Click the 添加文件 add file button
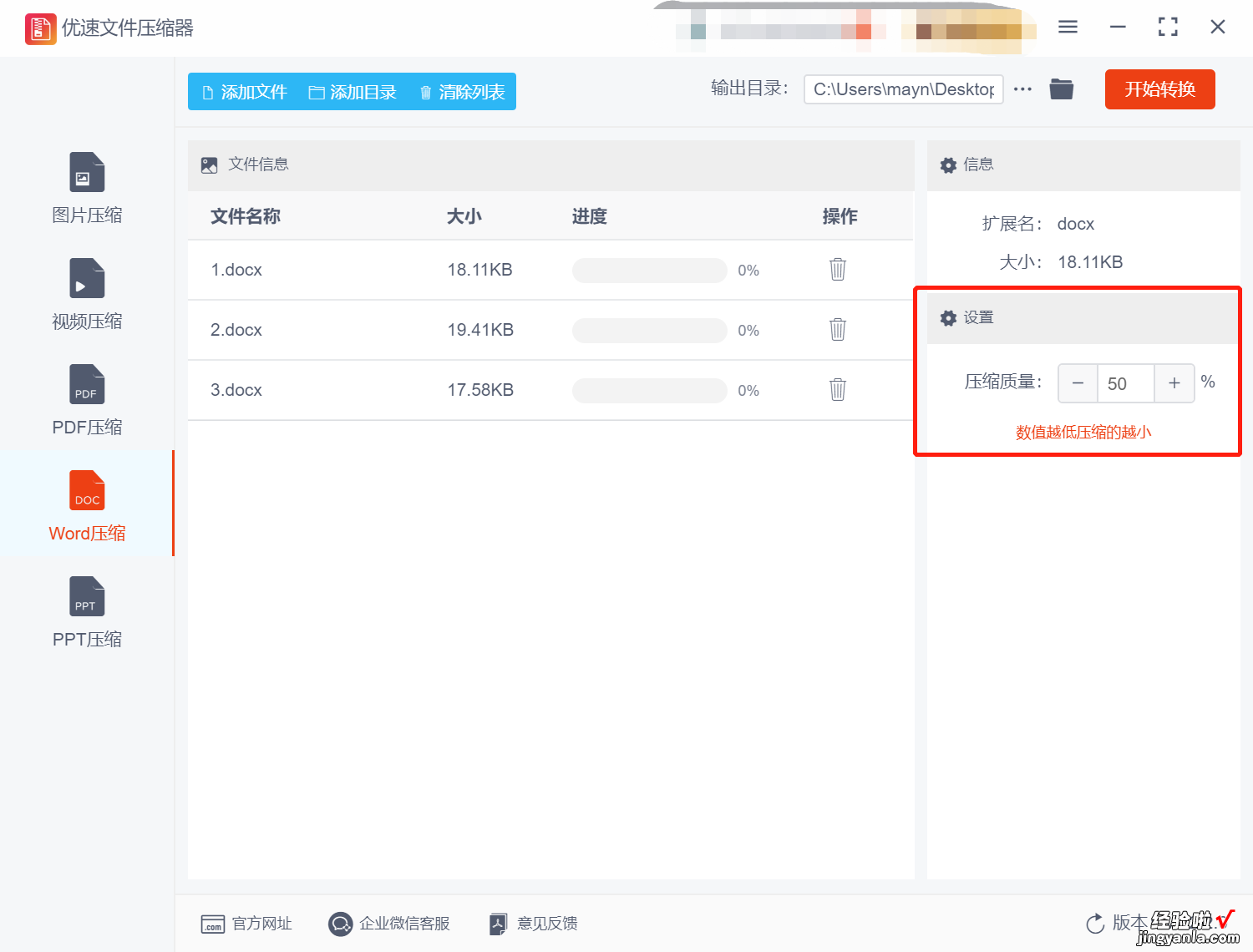This screenshot has width=1253, height=952. 246,92
